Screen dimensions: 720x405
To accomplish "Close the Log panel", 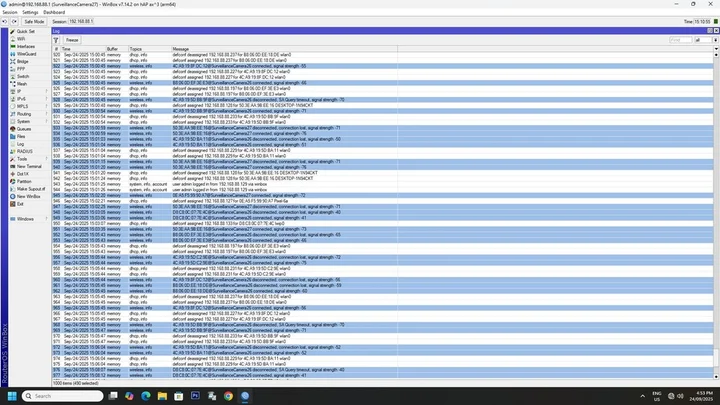I will pyautogui.click(x=716, y=31).
